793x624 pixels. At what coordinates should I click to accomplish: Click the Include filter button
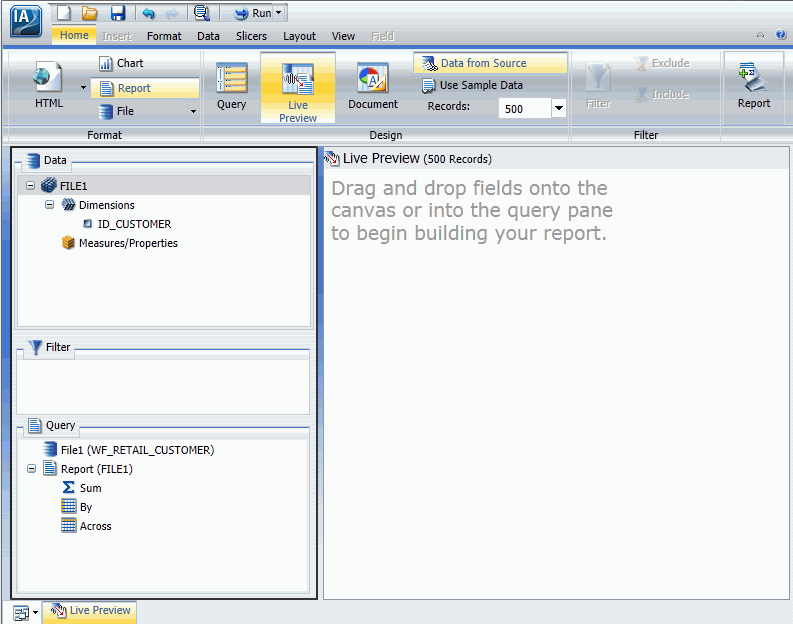[662, 95]
